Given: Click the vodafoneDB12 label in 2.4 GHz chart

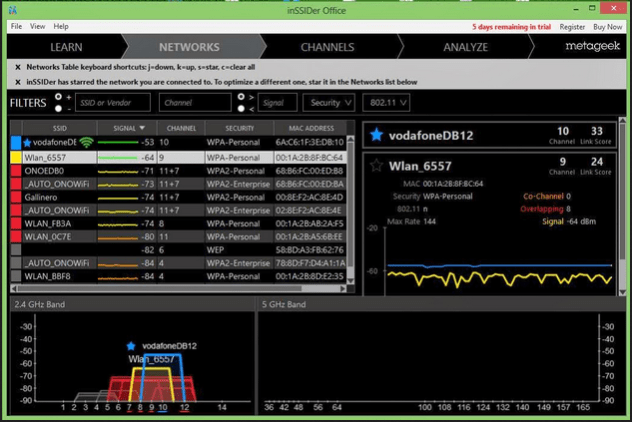Looking at the screenshot, I should point(169,346).
